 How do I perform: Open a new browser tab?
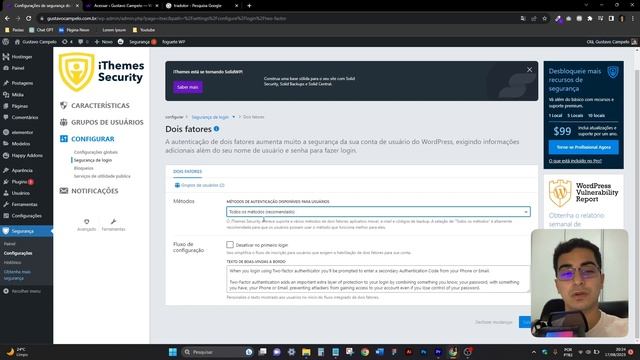point(249,6)
